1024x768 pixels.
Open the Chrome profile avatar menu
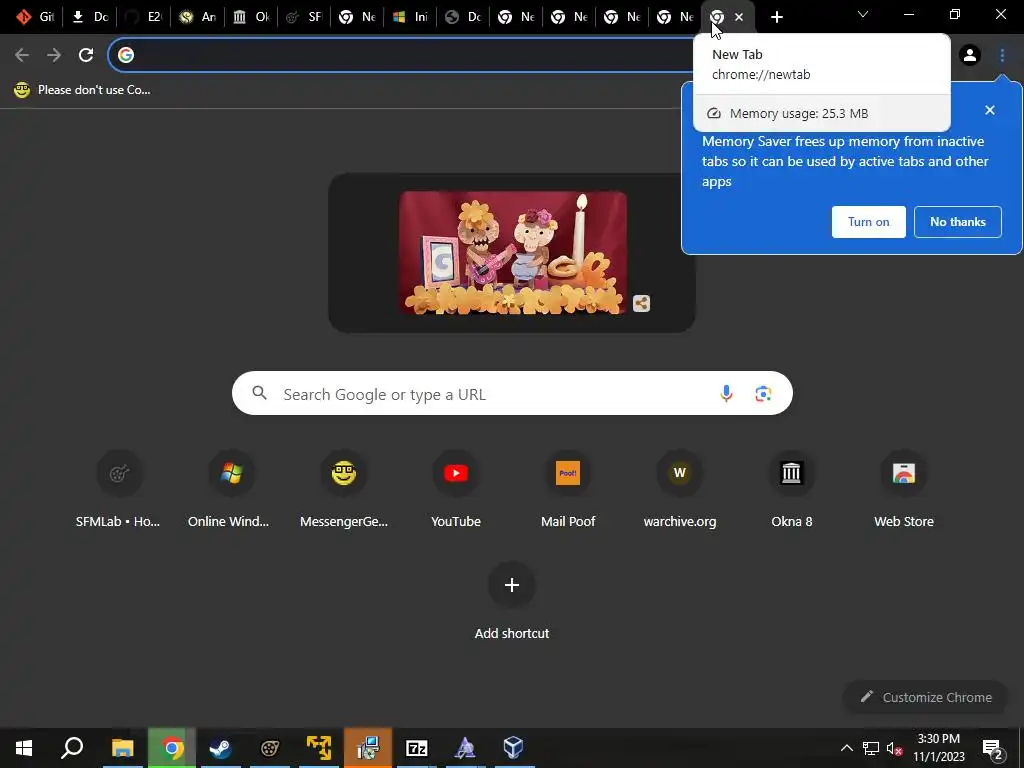pos(970,55)
